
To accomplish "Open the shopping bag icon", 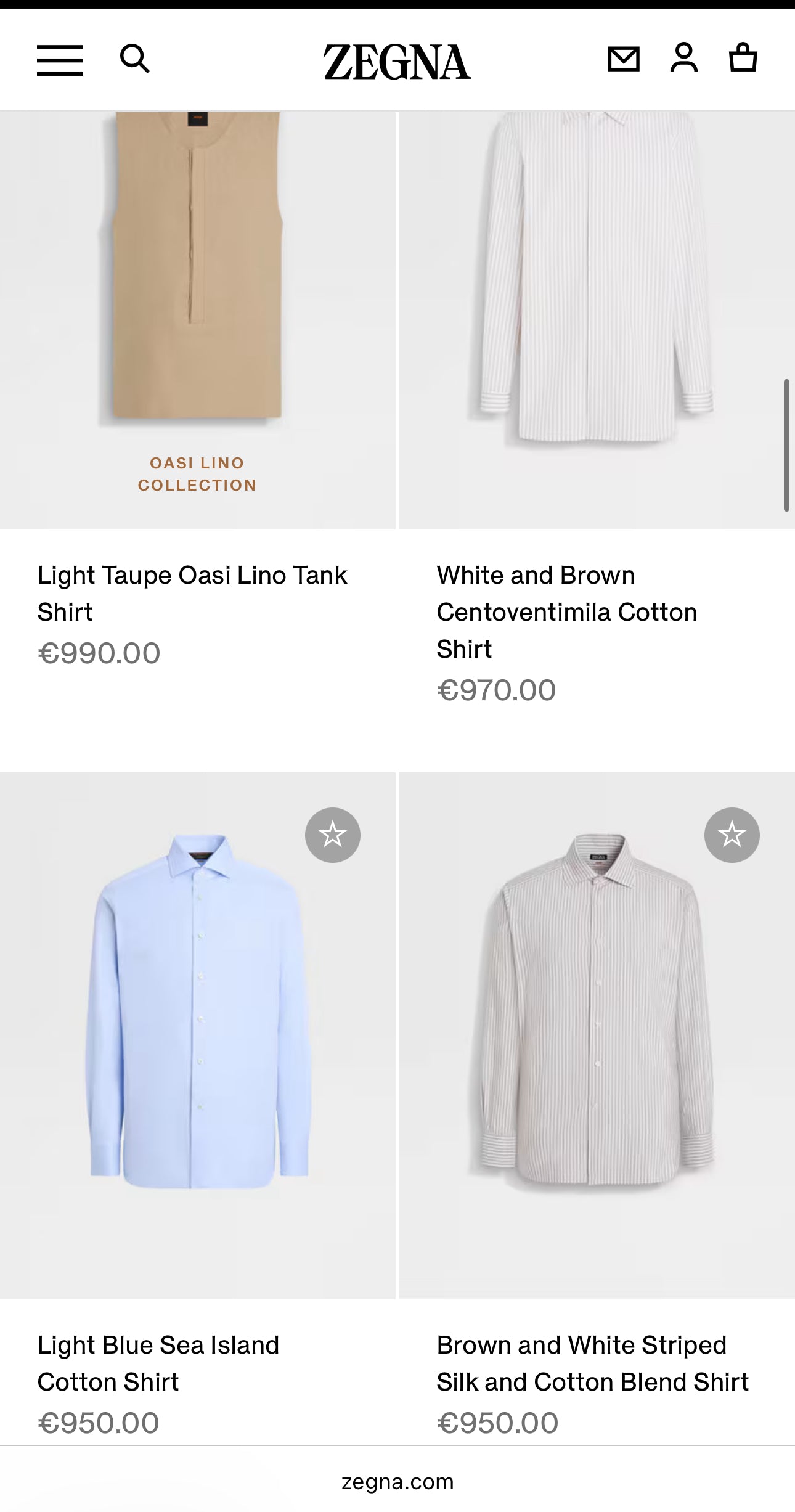I will point(743,58).
